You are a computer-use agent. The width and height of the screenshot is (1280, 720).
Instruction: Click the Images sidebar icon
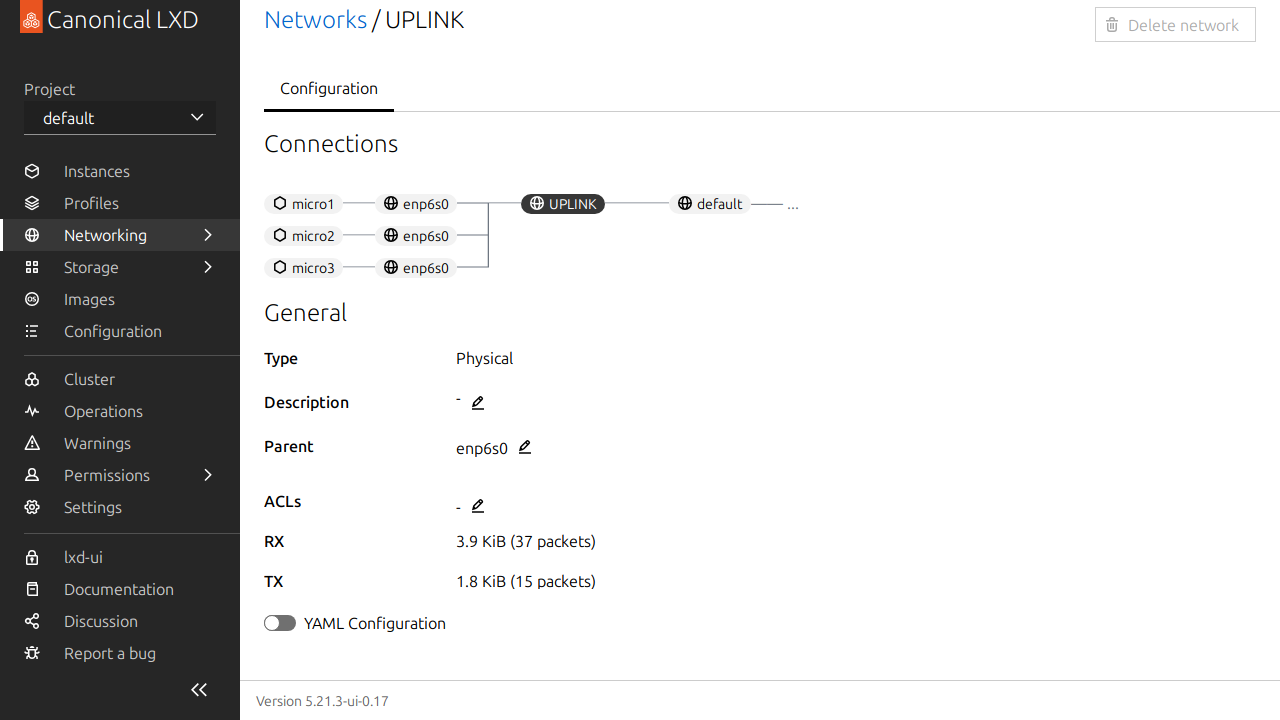[x=32, y=299]
